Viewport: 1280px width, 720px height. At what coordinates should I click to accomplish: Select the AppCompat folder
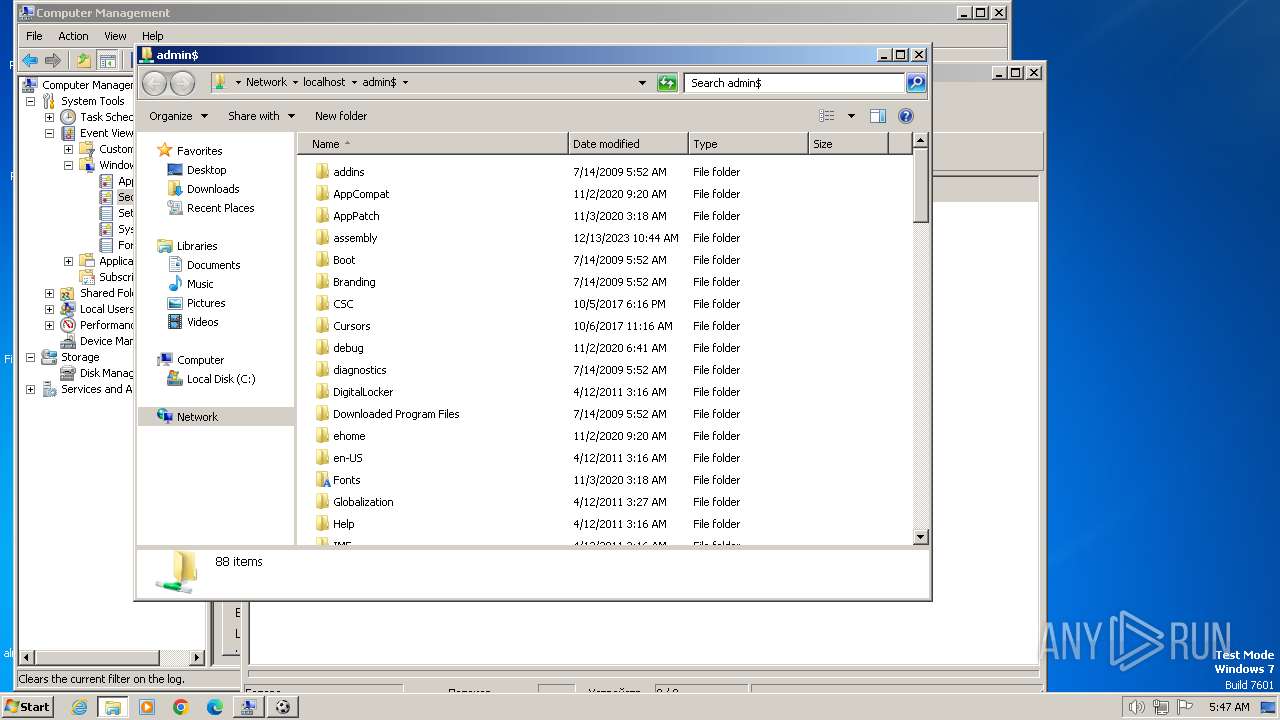361,194
